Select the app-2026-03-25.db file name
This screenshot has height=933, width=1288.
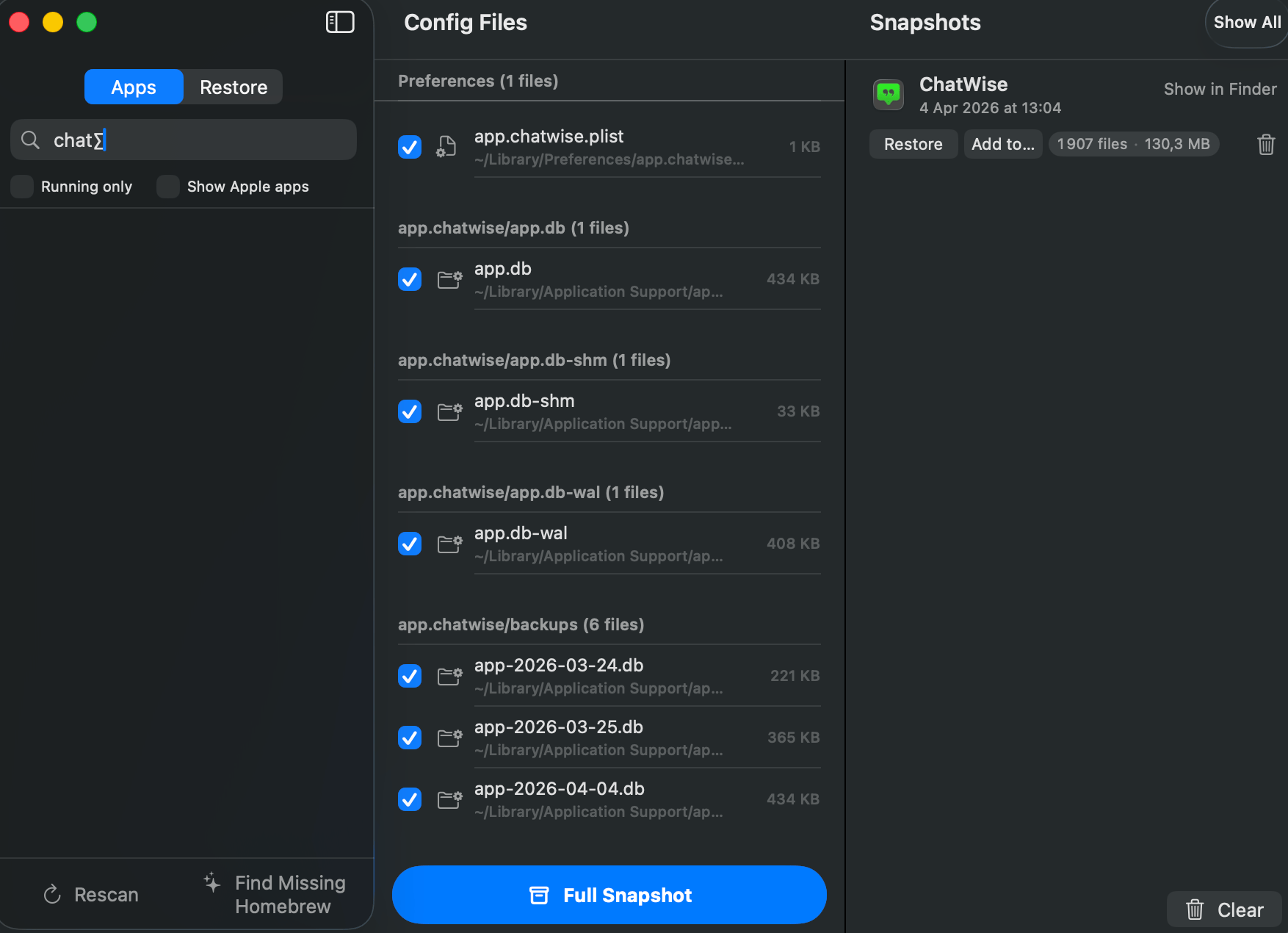pyautogui.click(x=559, y=727)
